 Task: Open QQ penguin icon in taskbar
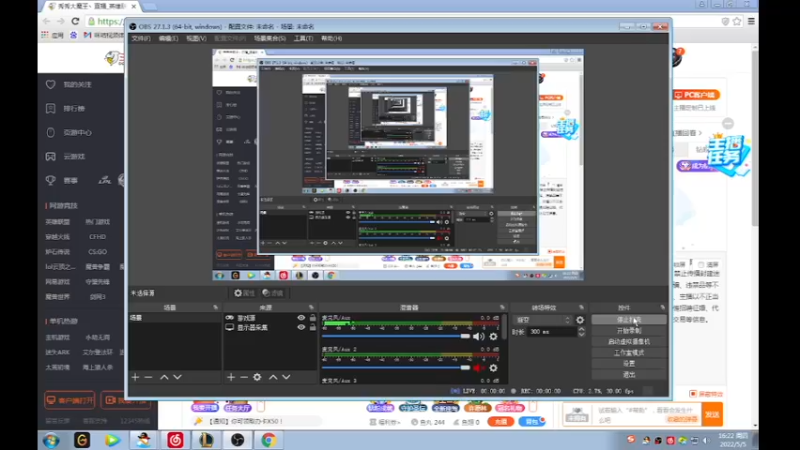(144, 440)
